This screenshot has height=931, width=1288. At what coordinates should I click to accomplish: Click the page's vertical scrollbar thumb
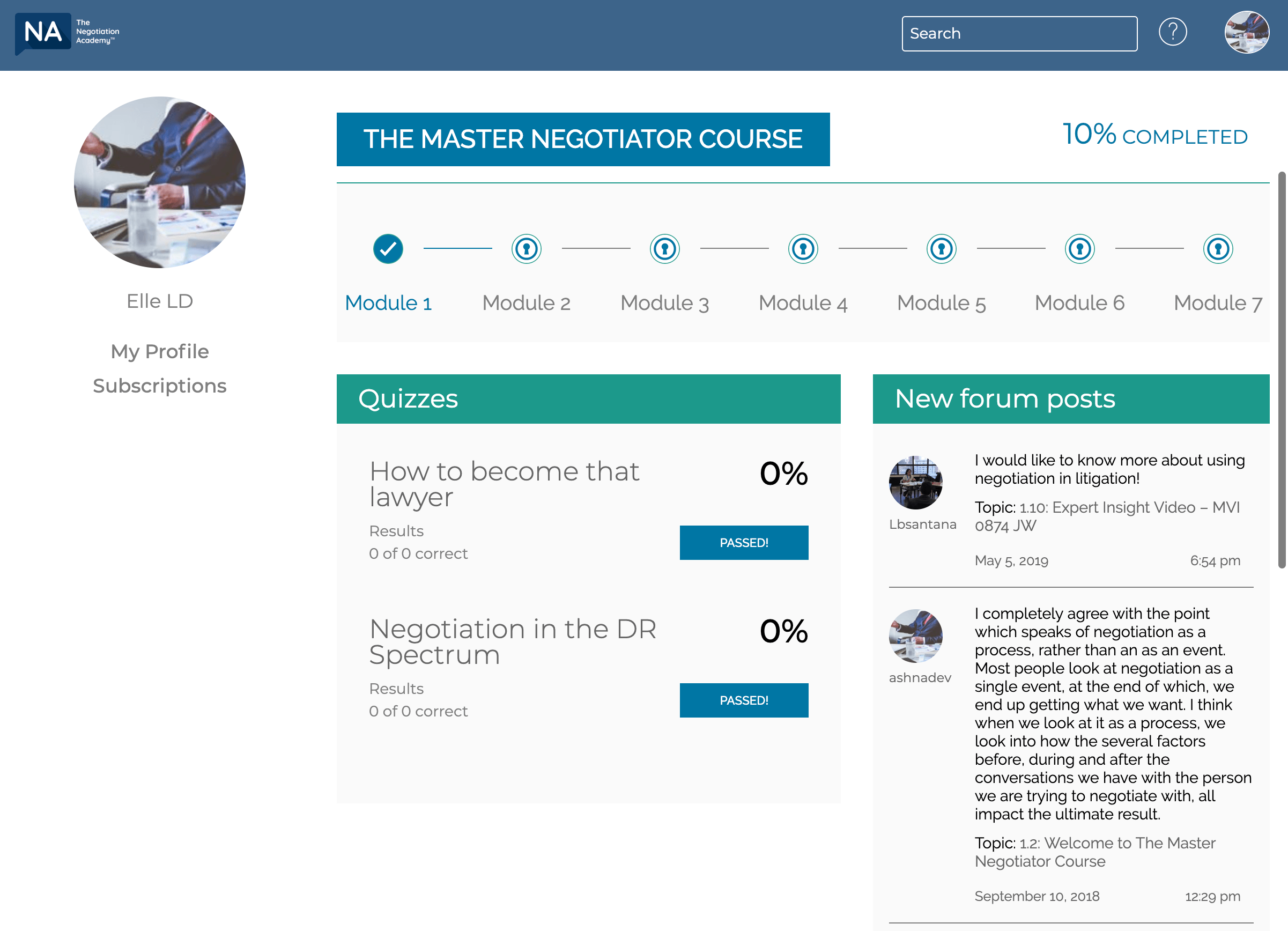coord(1282,369)
